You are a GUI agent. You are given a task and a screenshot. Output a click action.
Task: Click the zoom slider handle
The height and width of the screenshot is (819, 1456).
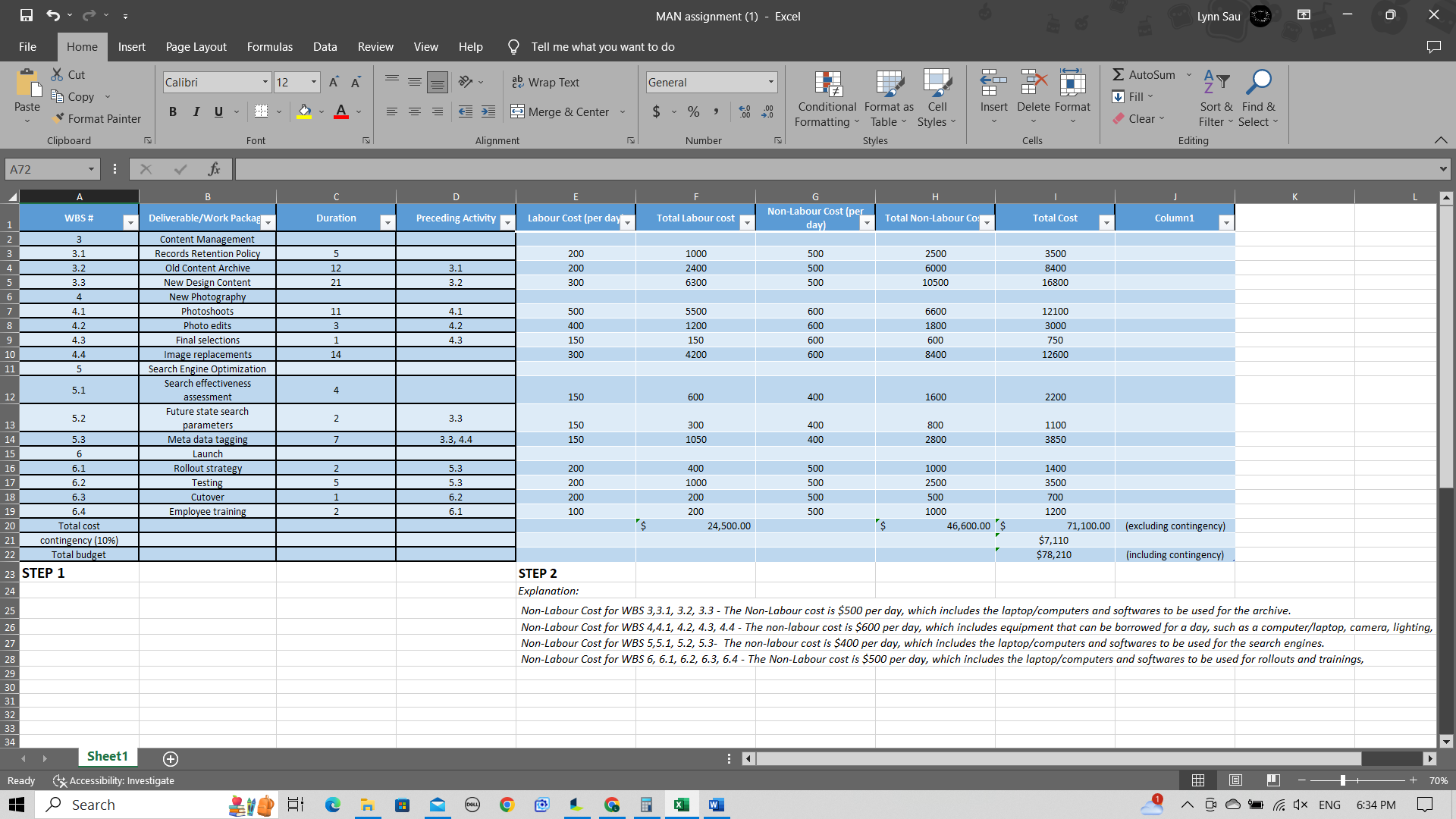click(x=1342, y=780)
